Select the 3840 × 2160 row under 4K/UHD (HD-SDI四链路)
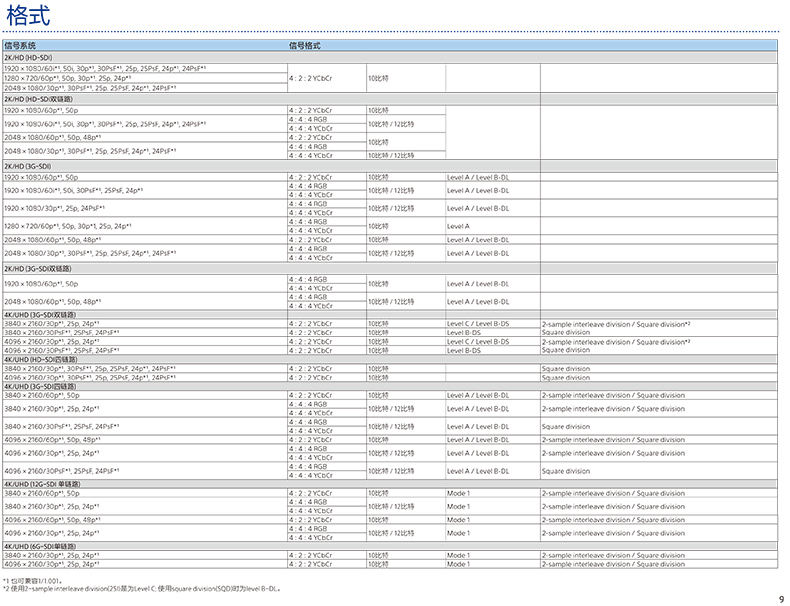This screenshot has height=606, width=790. point(390,368)
